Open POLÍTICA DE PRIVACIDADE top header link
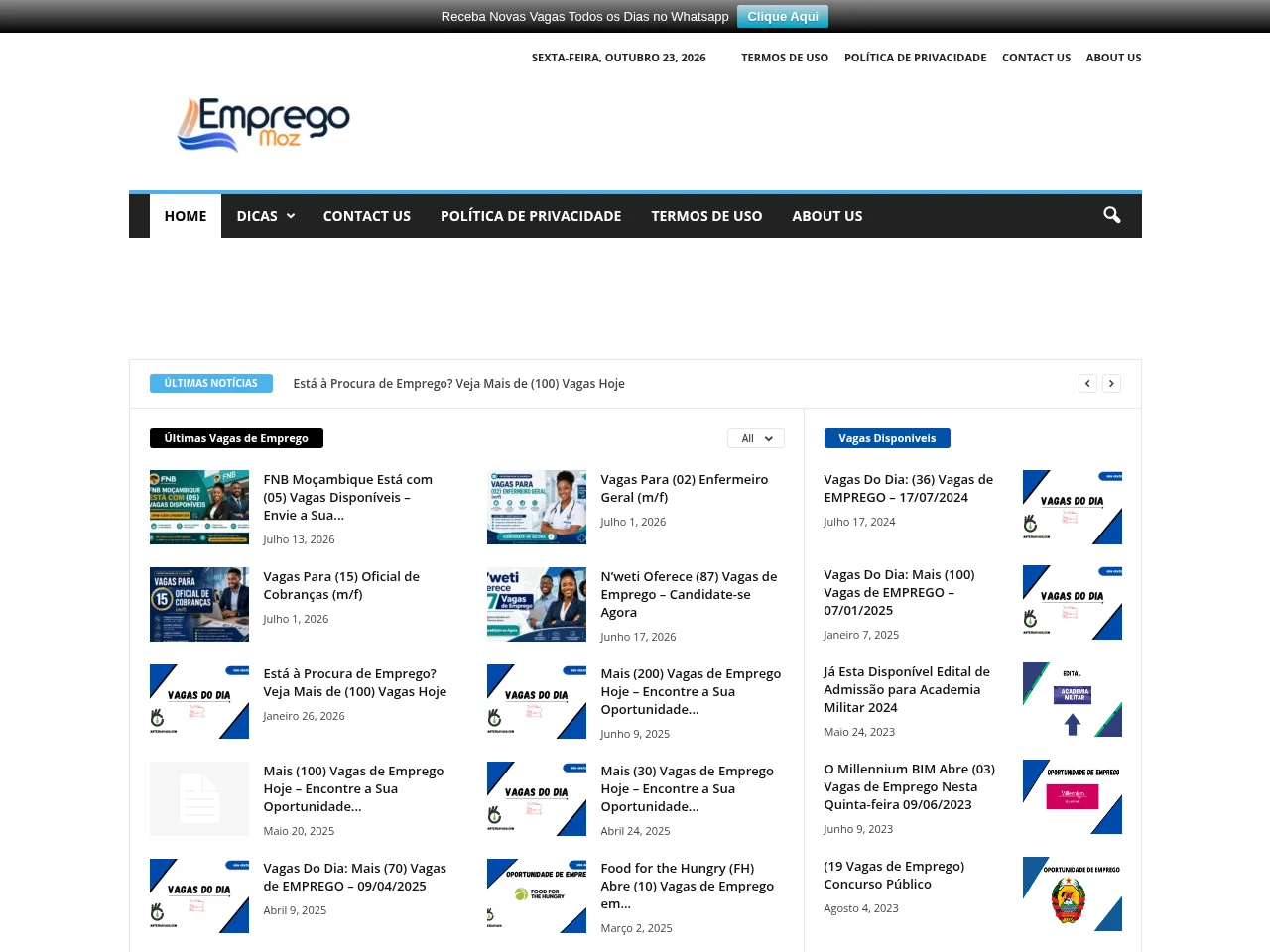This screenshot has width=1270, height=952. [x=915, y=58]
